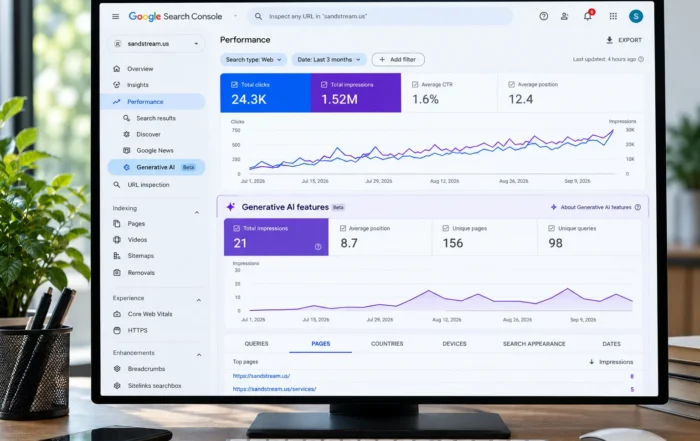Viewport: 700px width, 441px height.
Task: Open the notifications bell
Action: [588, 16]
